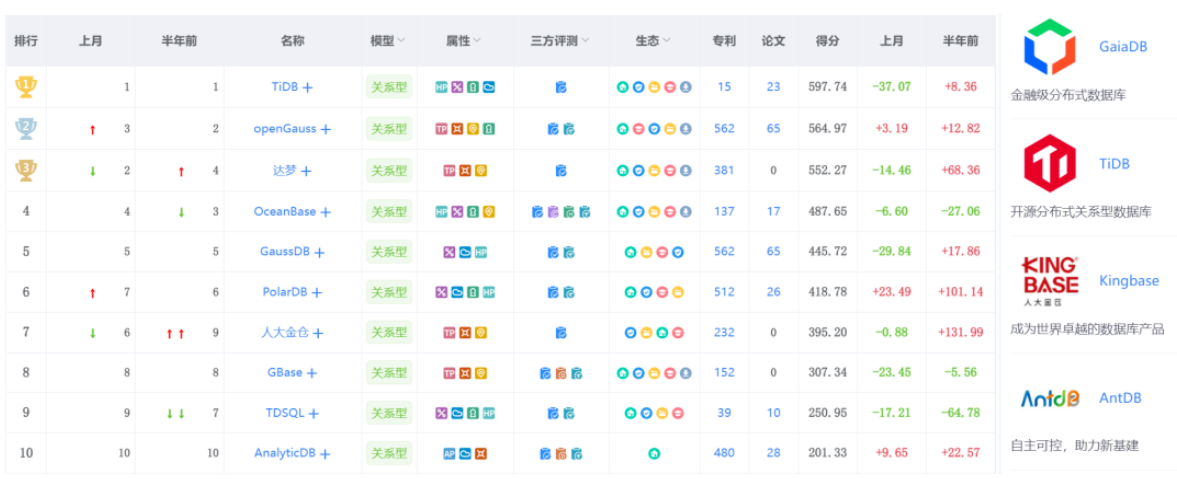Open the 生态 column filter dropdown

pyautogui.click(x=667, y=41)
